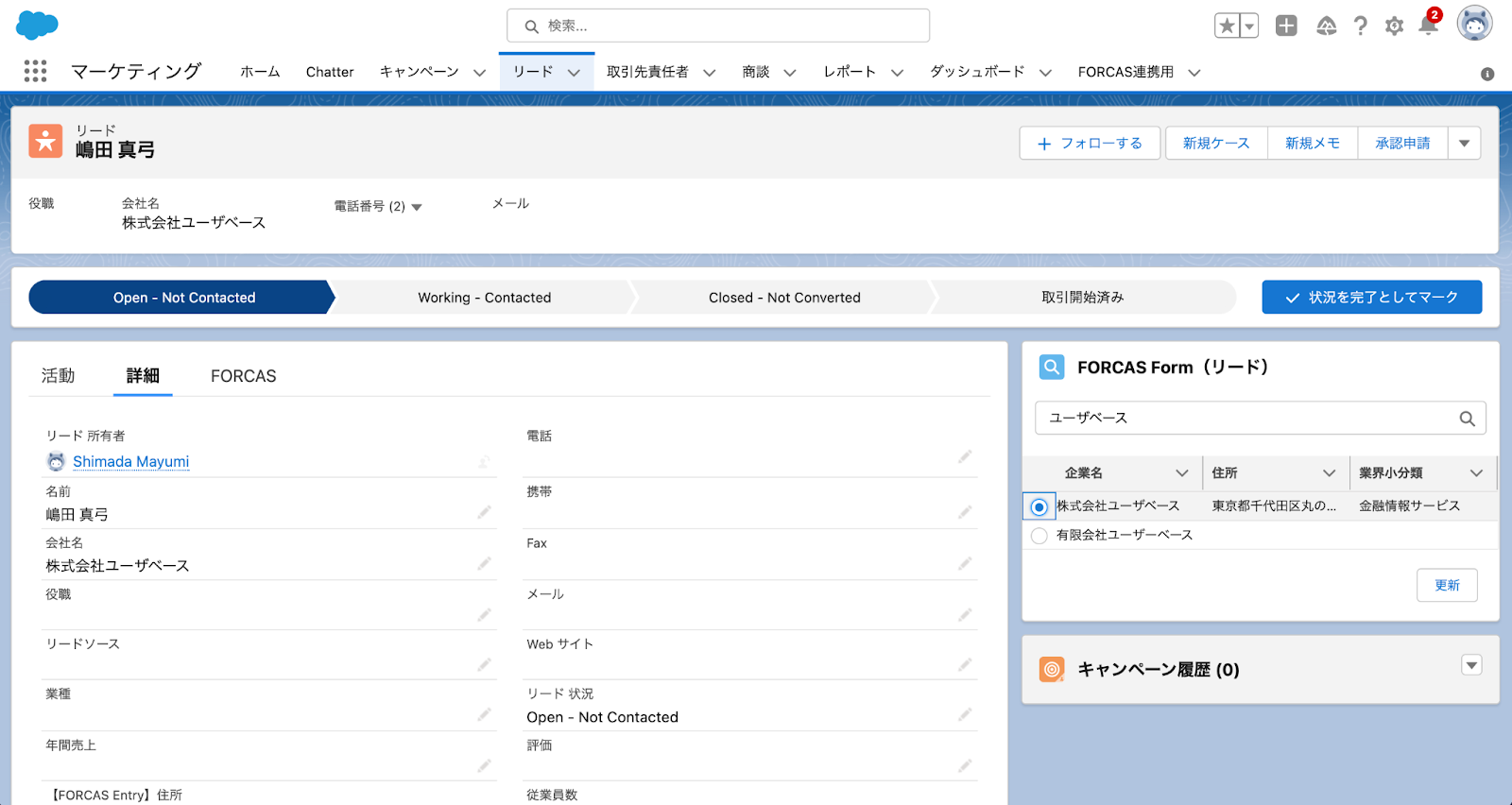Open the more actions dropdown beside 承認申請
Screen dimensions: 1512x805
pyautogui.click(x=1464, y=144)
